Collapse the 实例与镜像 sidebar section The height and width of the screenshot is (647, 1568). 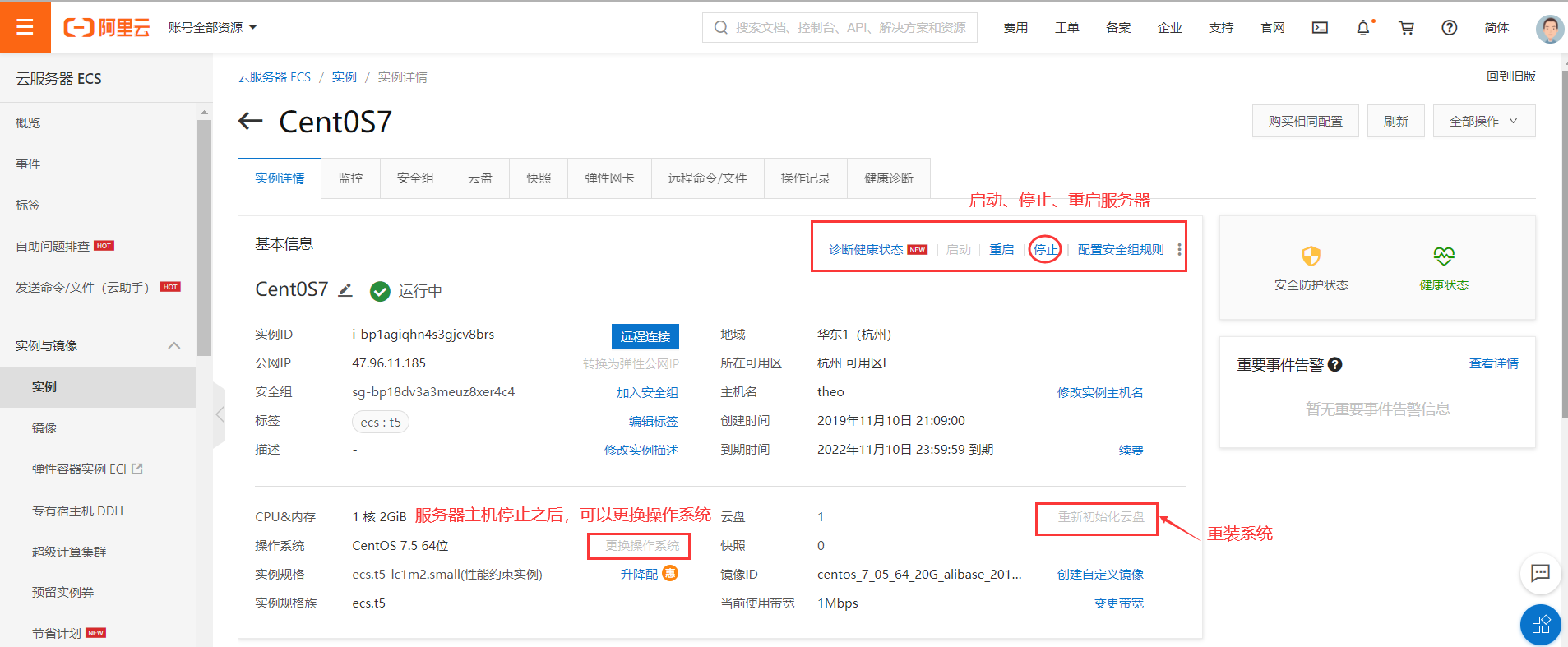173,345
